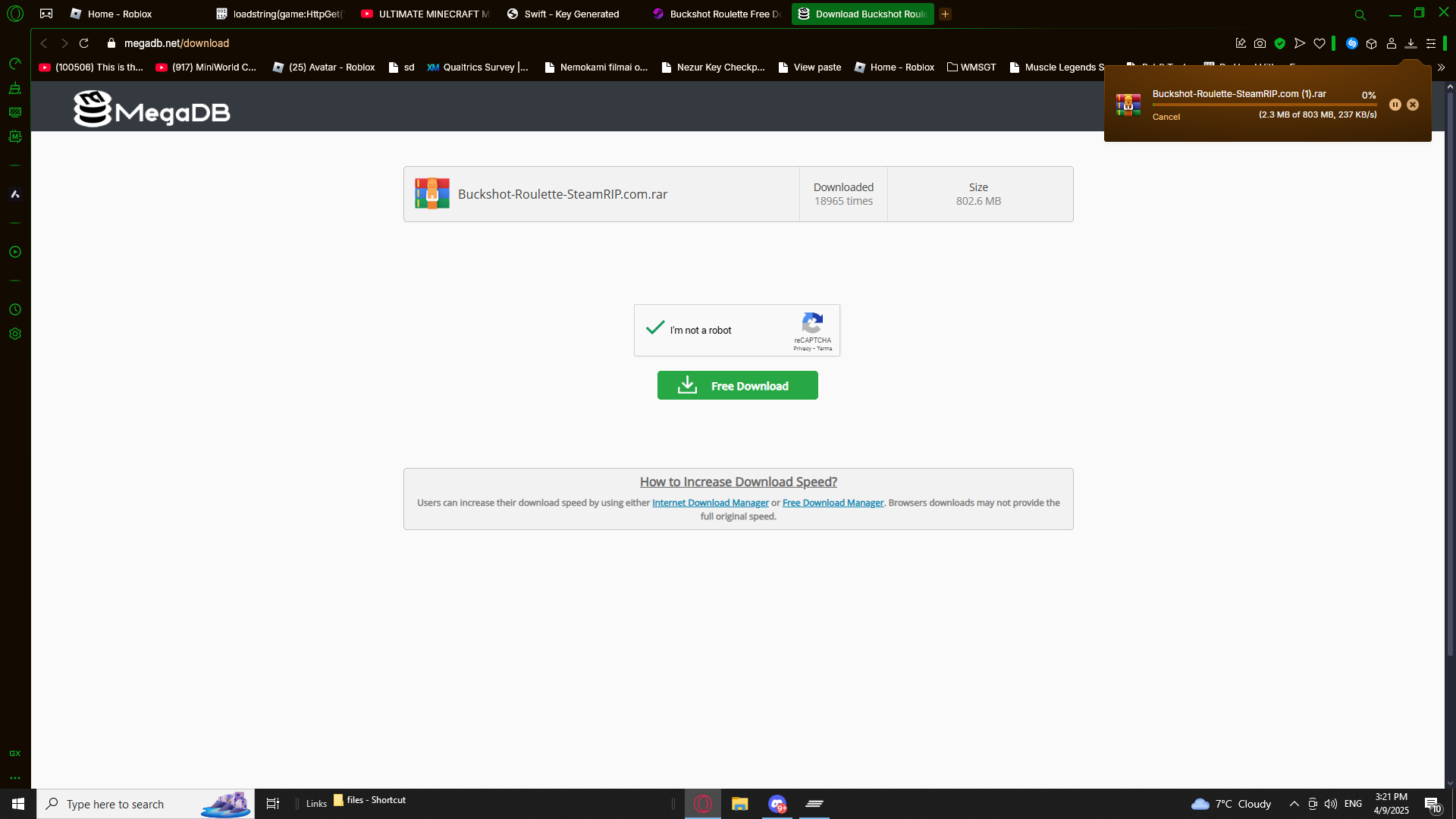The width and height of the screenshot is (1456, 819).
Task: Click the GX icon at sidebar bottom
Action: point(15,753)
